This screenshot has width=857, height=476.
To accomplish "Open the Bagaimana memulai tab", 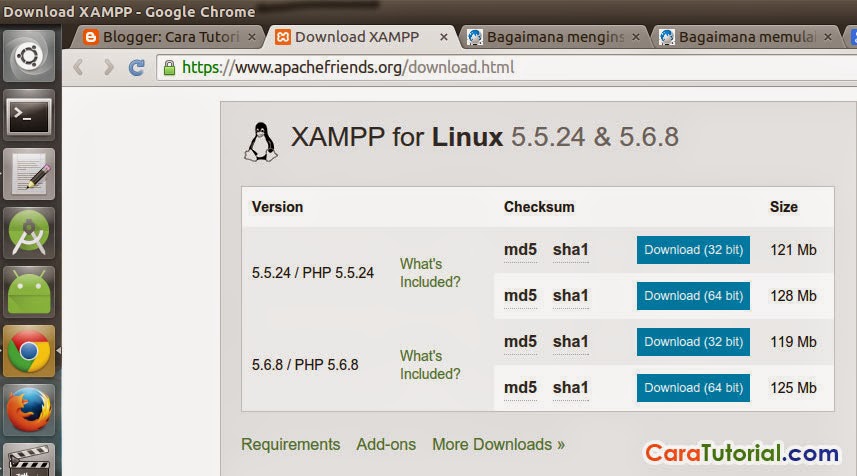I will click(x=747, y=37).
